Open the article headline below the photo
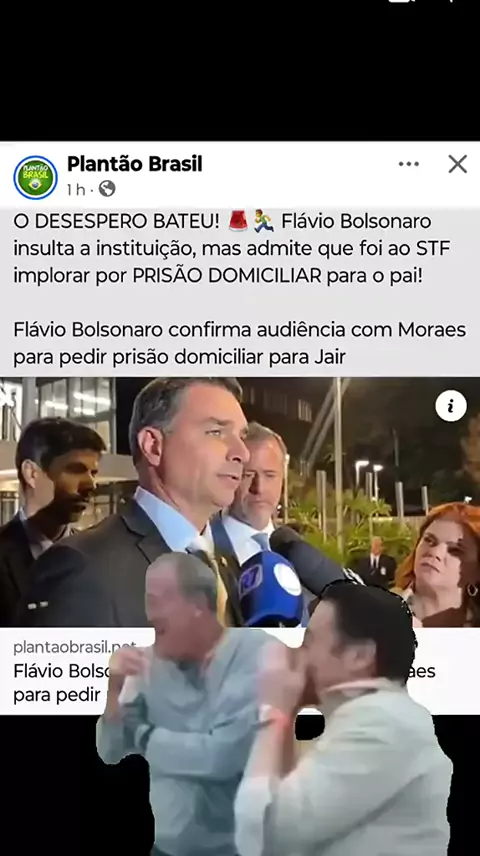This screenshot has height=856, width=480. (60, 682)
